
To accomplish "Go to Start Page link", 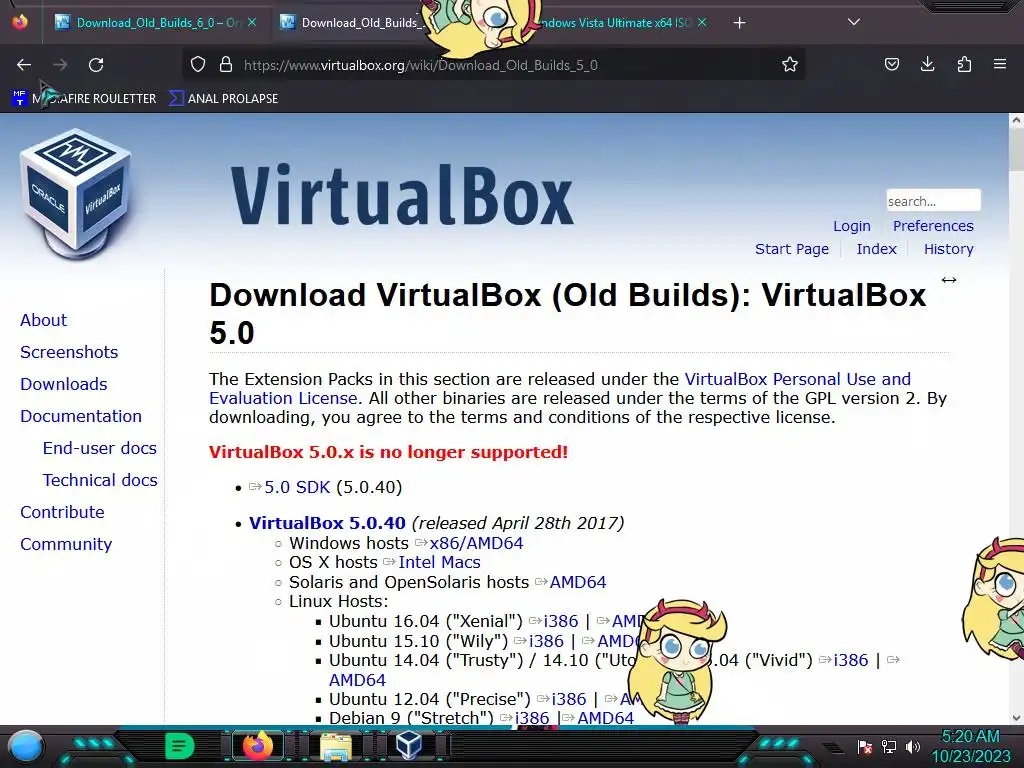I will (792, 249).
